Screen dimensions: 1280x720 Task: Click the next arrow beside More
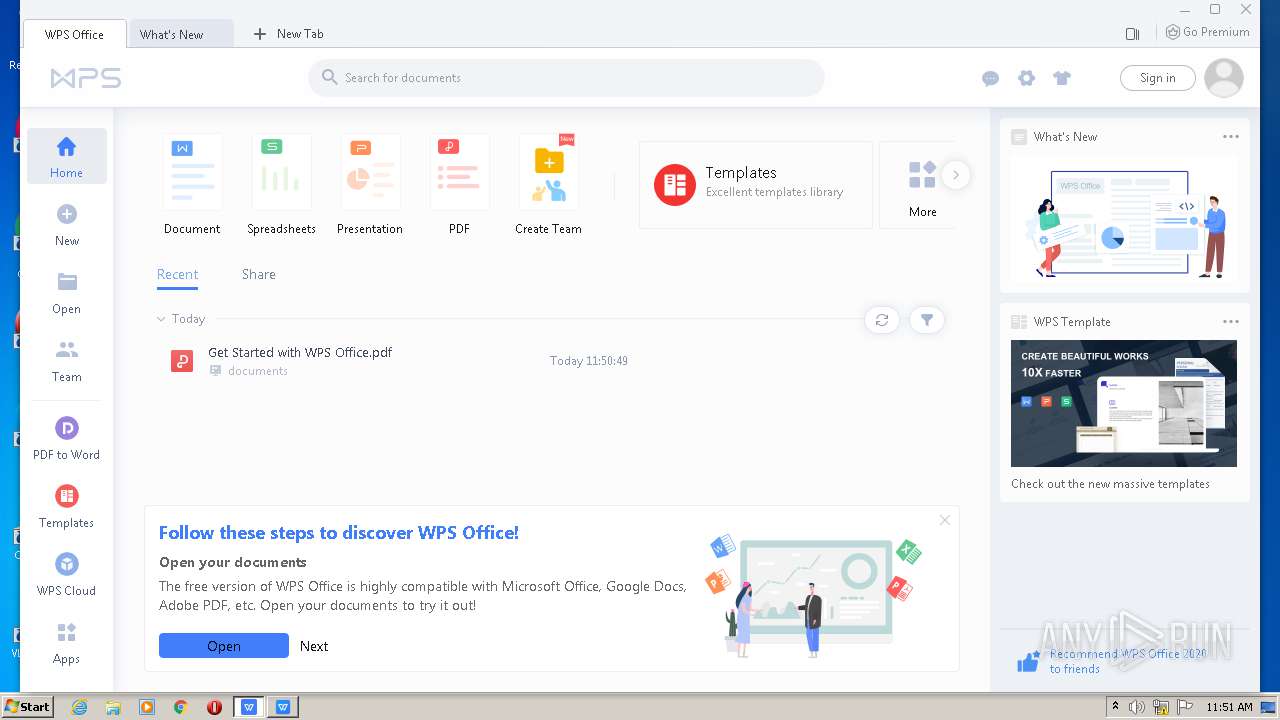coord(956,175)
